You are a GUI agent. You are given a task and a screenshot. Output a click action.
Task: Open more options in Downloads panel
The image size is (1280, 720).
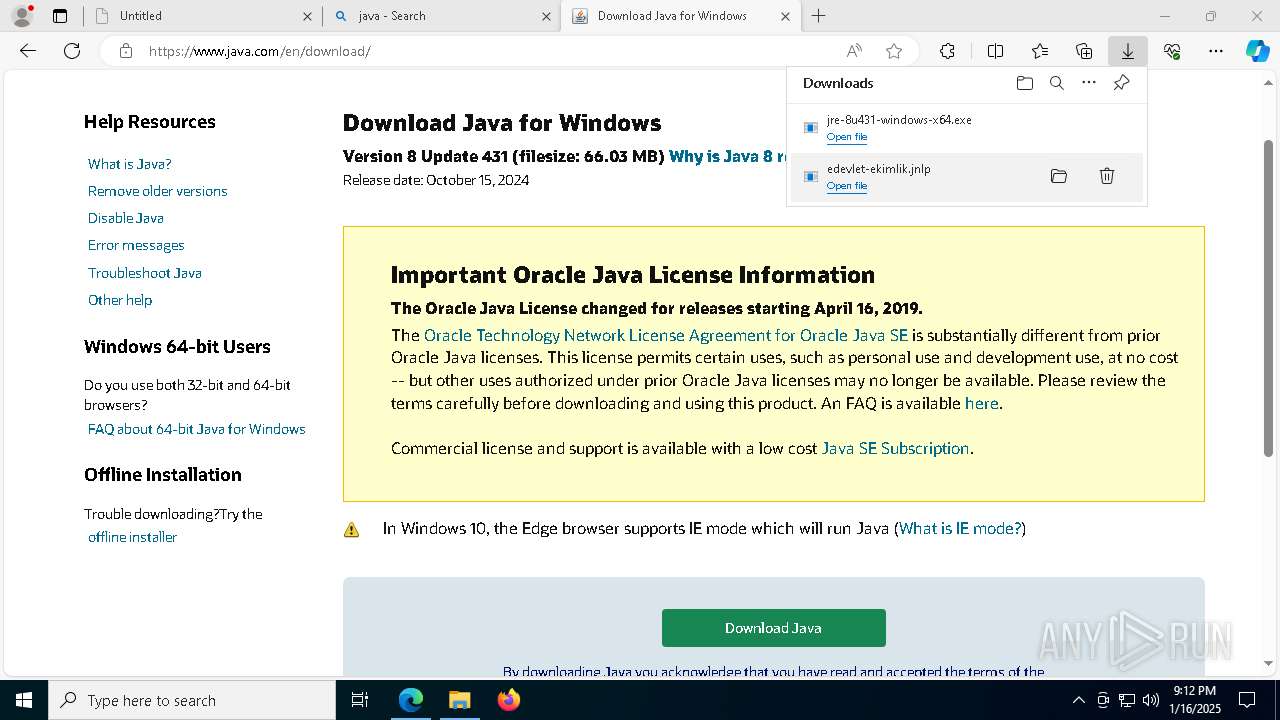[x=1089, y=83]
